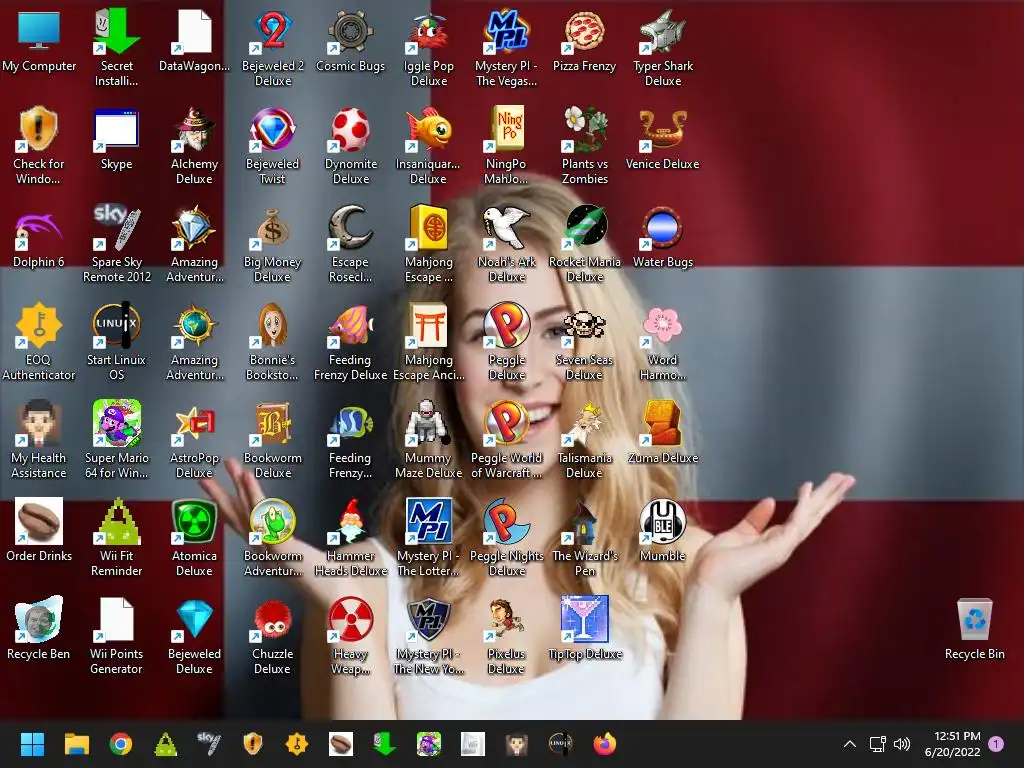Select the Bejeweled Twist icon
This screenshot has height=768, width=1024.
tap(272, 129)
